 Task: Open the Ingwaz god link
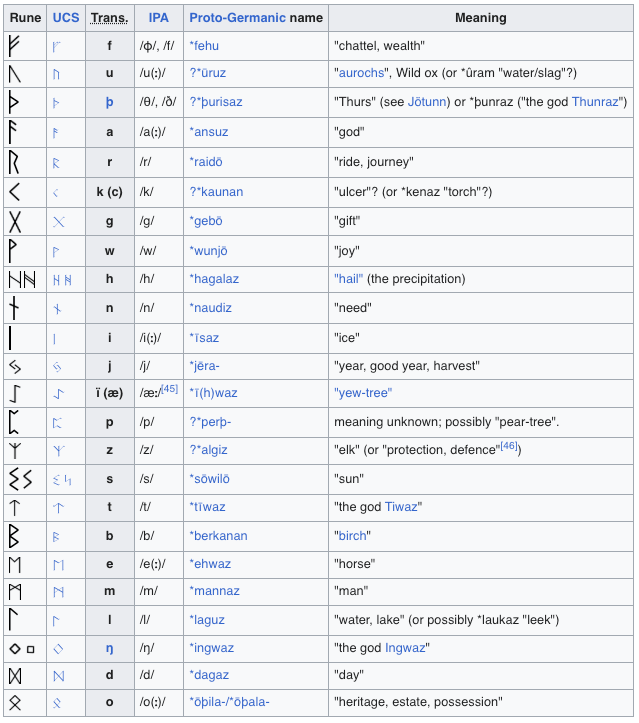406,648
